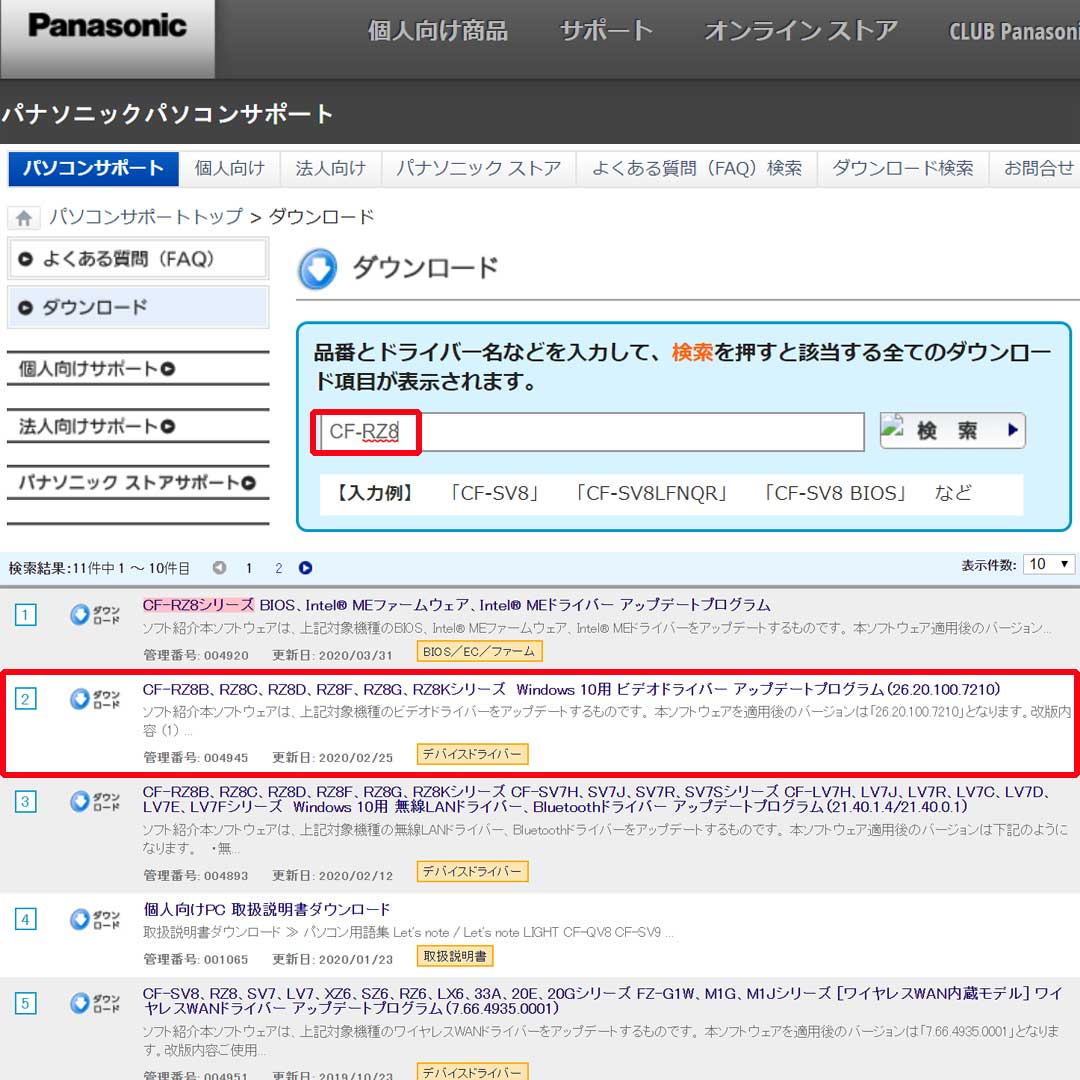The width and height of the screenshot is (1080, 1080).
Task: Open よくある質問（FAQ） in sidebar
Action: click(x=137, y=259)
